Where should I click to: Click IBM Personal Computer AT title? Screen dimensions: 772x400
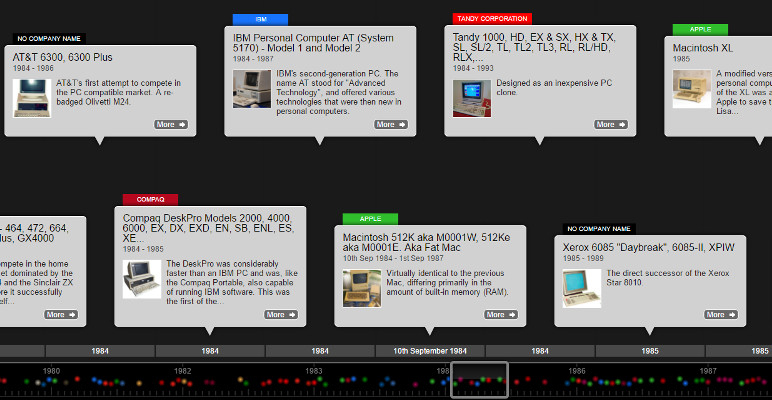pos(313,43)
